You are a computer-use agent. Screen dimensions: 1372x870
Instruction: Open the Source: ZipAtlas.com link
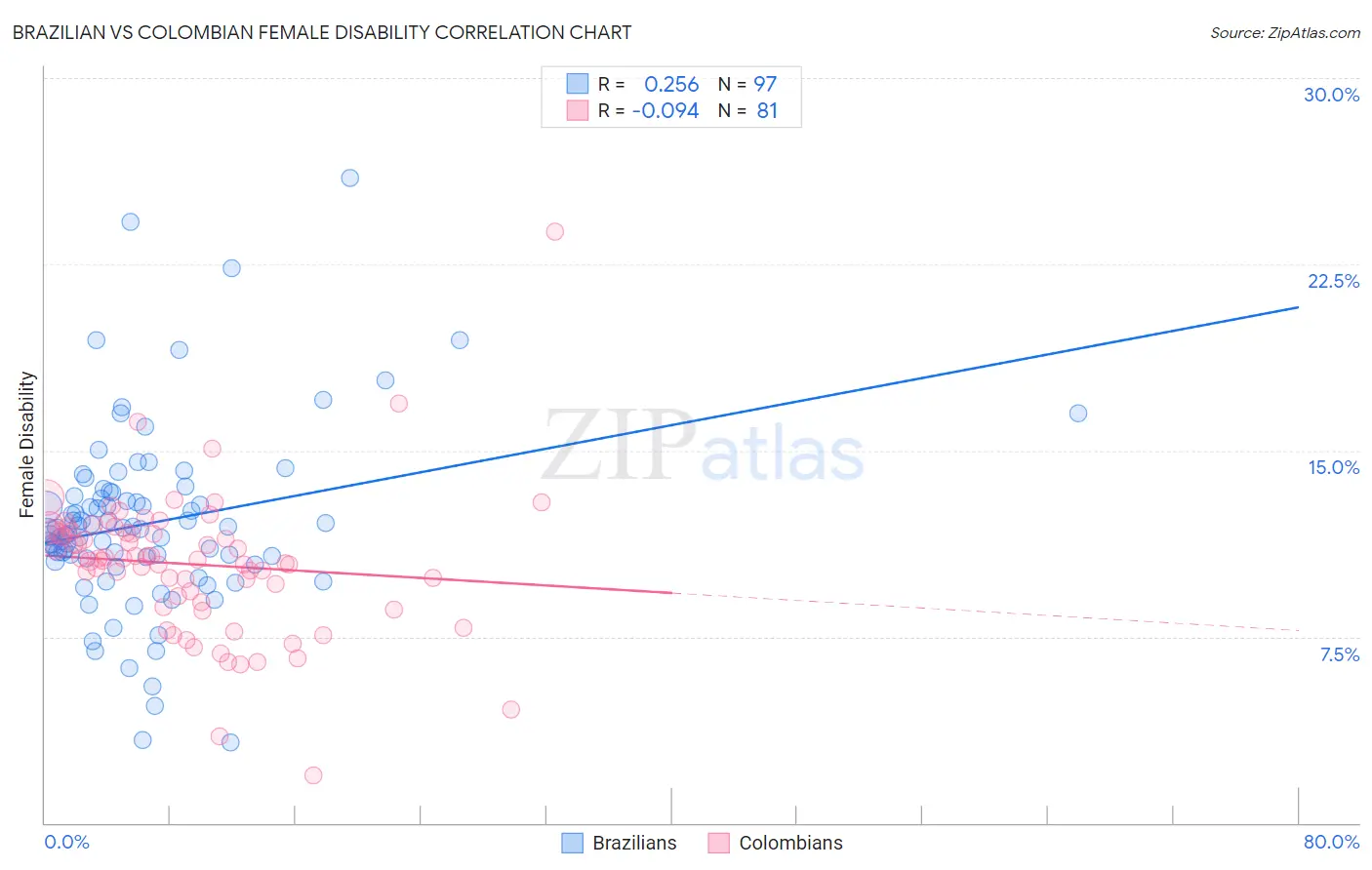click(1285, 32)
